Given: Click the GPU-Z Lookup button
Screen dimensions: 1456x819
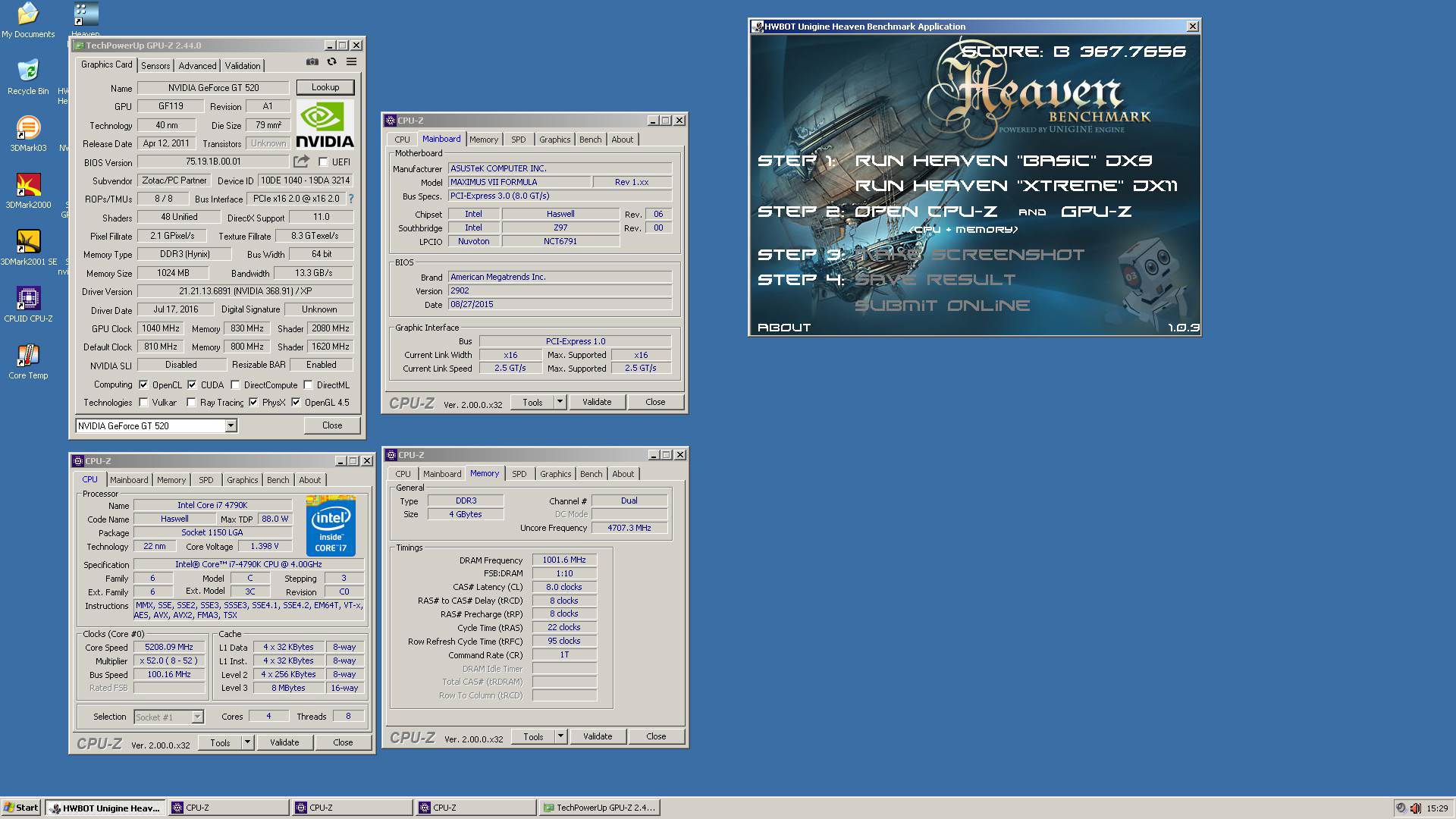Looking at the screenshot, I should [325, 87].
